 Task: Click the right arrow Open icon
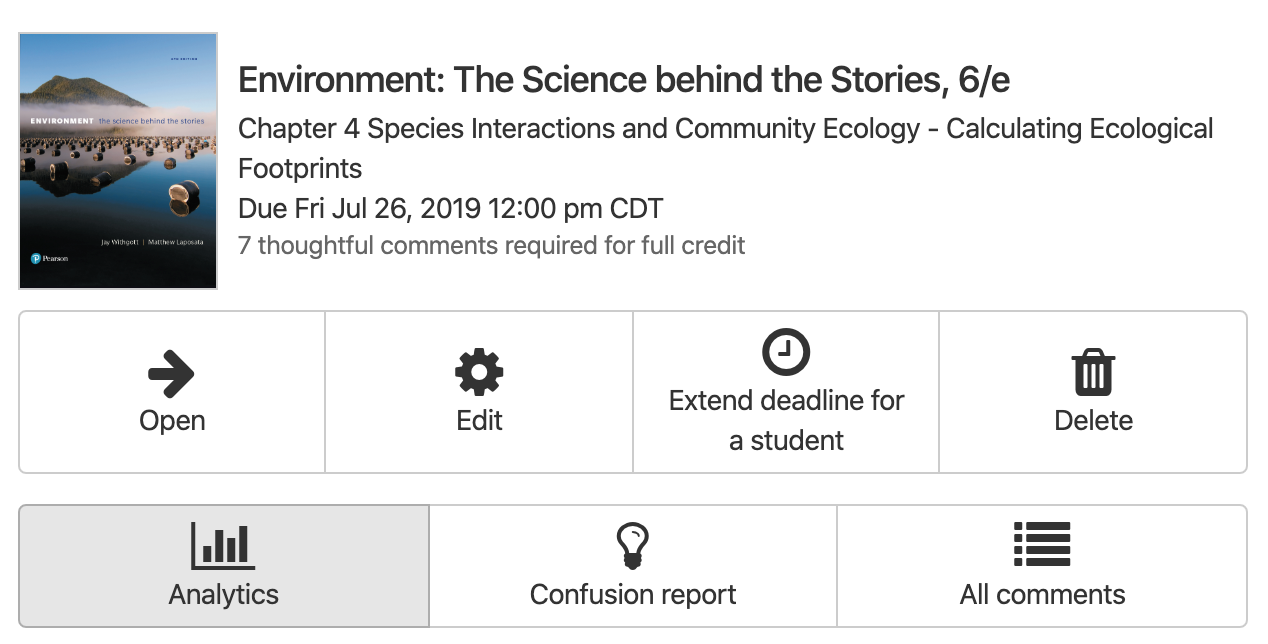(171, 373)
